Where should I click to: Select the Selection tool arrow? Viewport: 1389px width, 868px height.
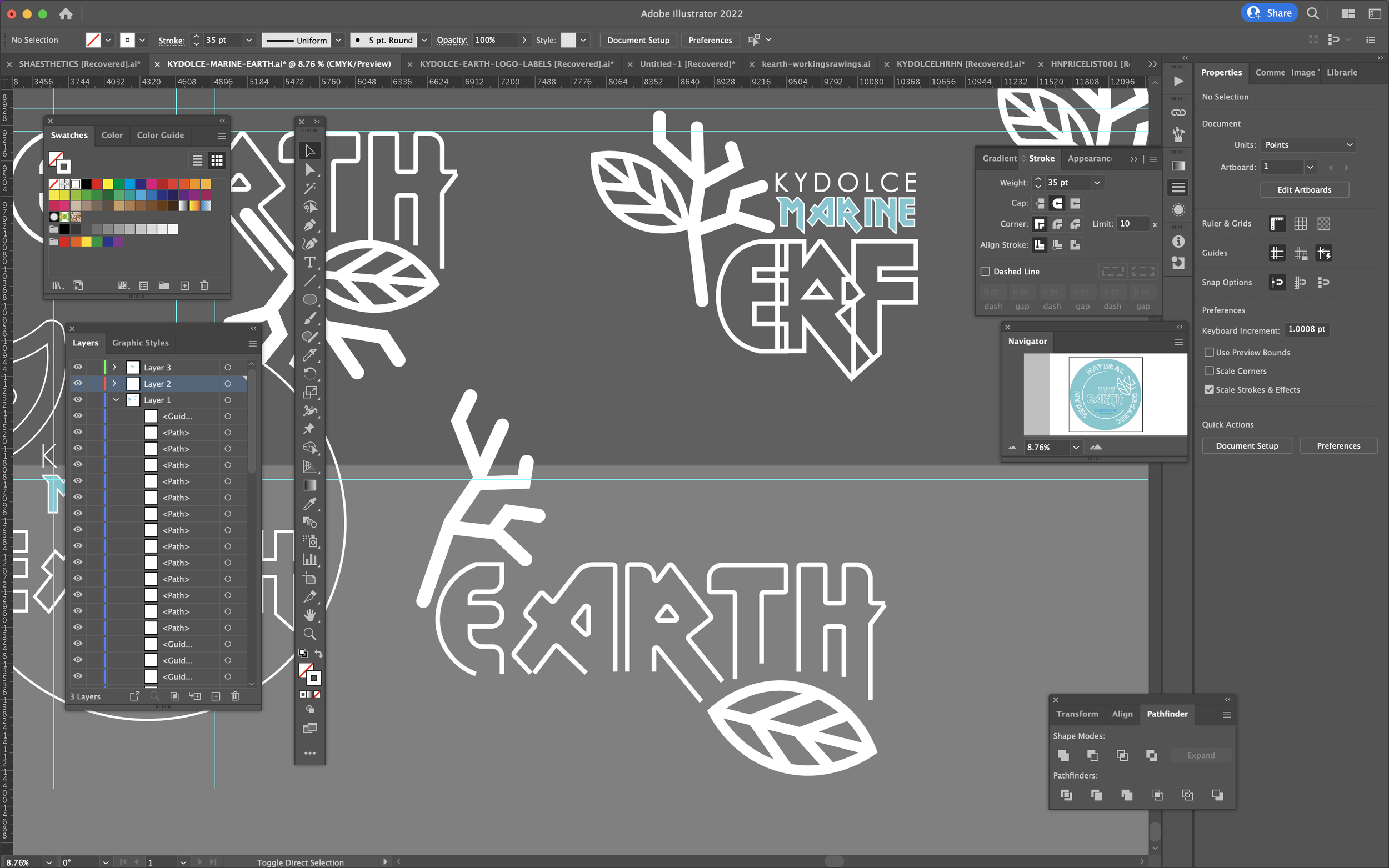pyautogui.click(x=309, y=150)
